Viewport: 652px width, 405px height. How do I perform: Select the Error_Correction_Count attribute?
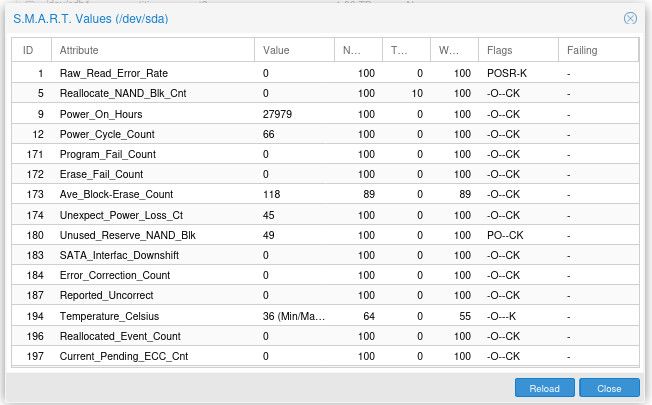[115, 275]
